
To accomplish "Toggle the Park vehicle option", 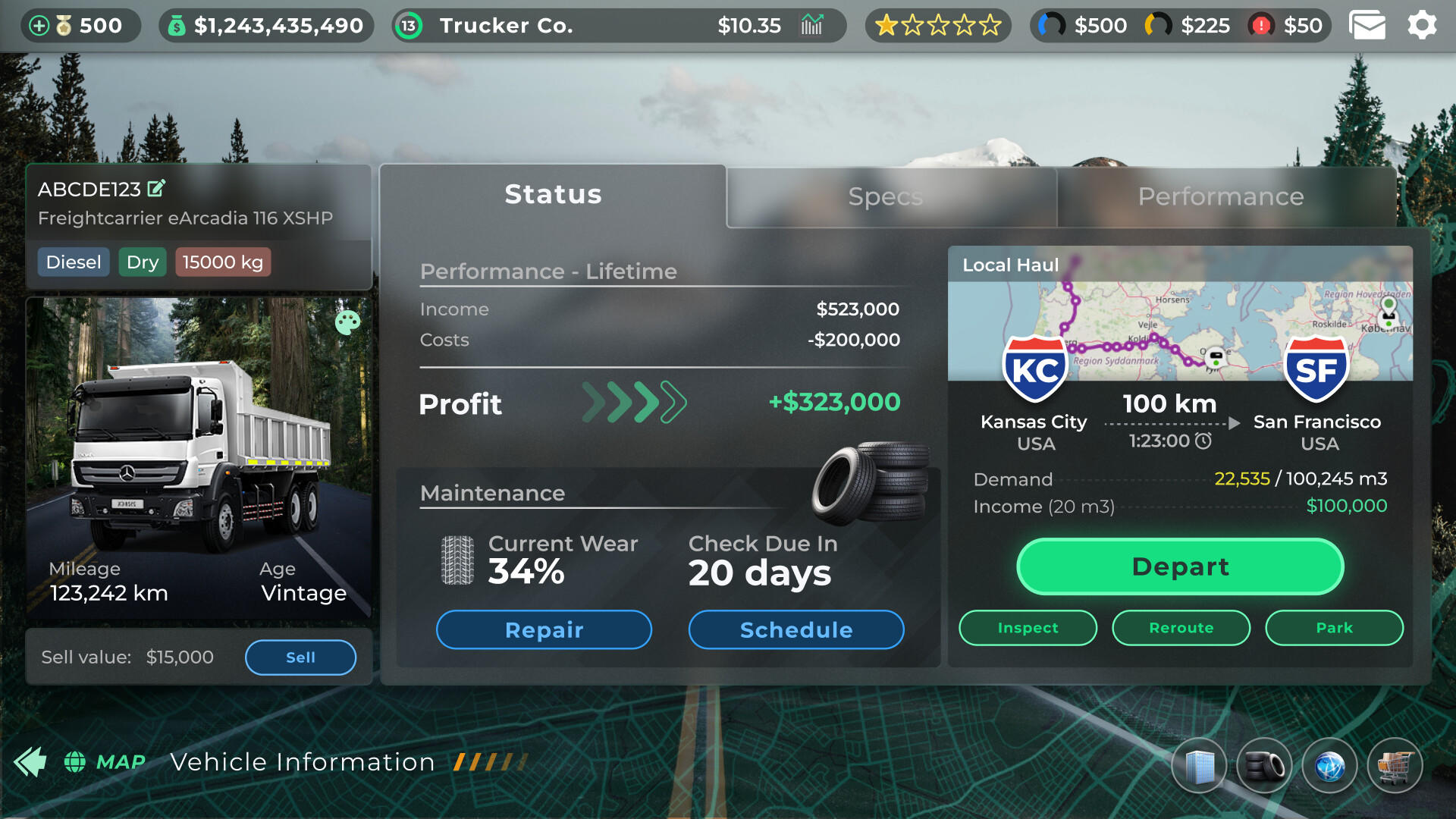I will (1335, 627).
